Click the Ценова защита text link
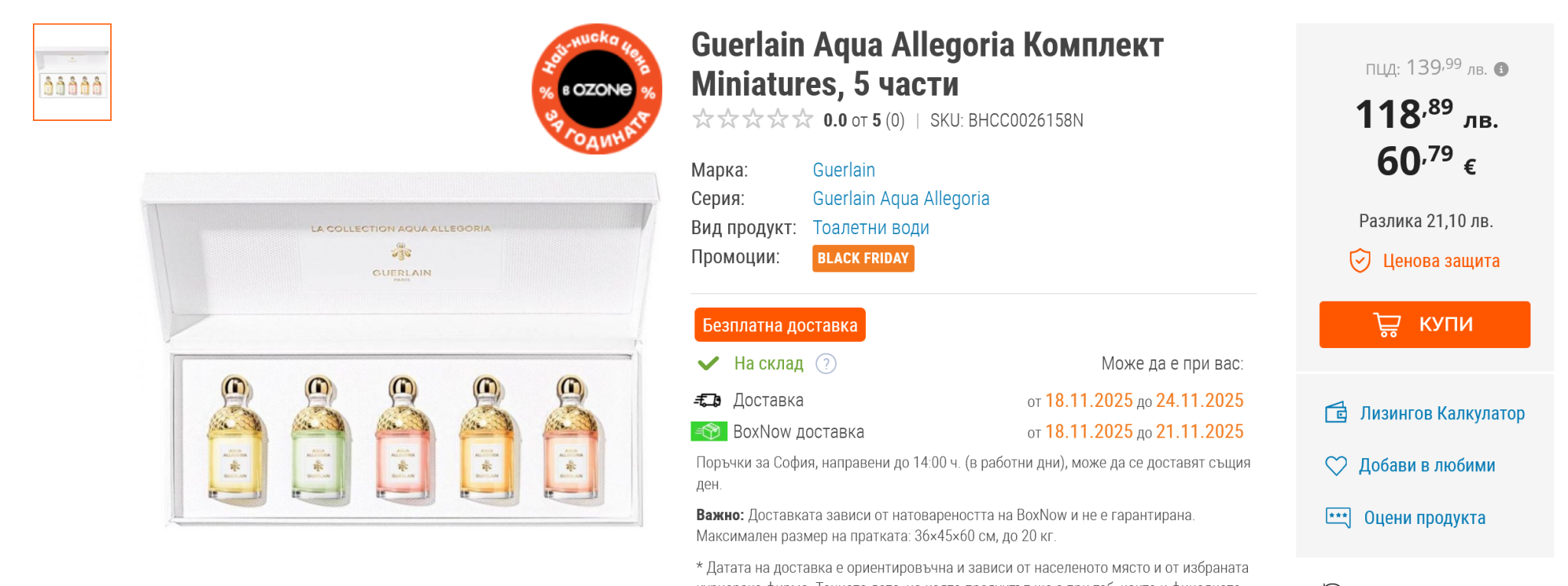This screenshot has width=1568, height=586. 1441,261
